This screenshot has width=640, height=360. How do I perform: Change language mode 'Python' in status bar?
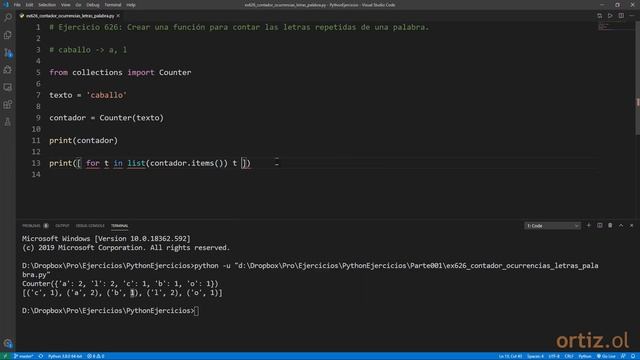585,356
